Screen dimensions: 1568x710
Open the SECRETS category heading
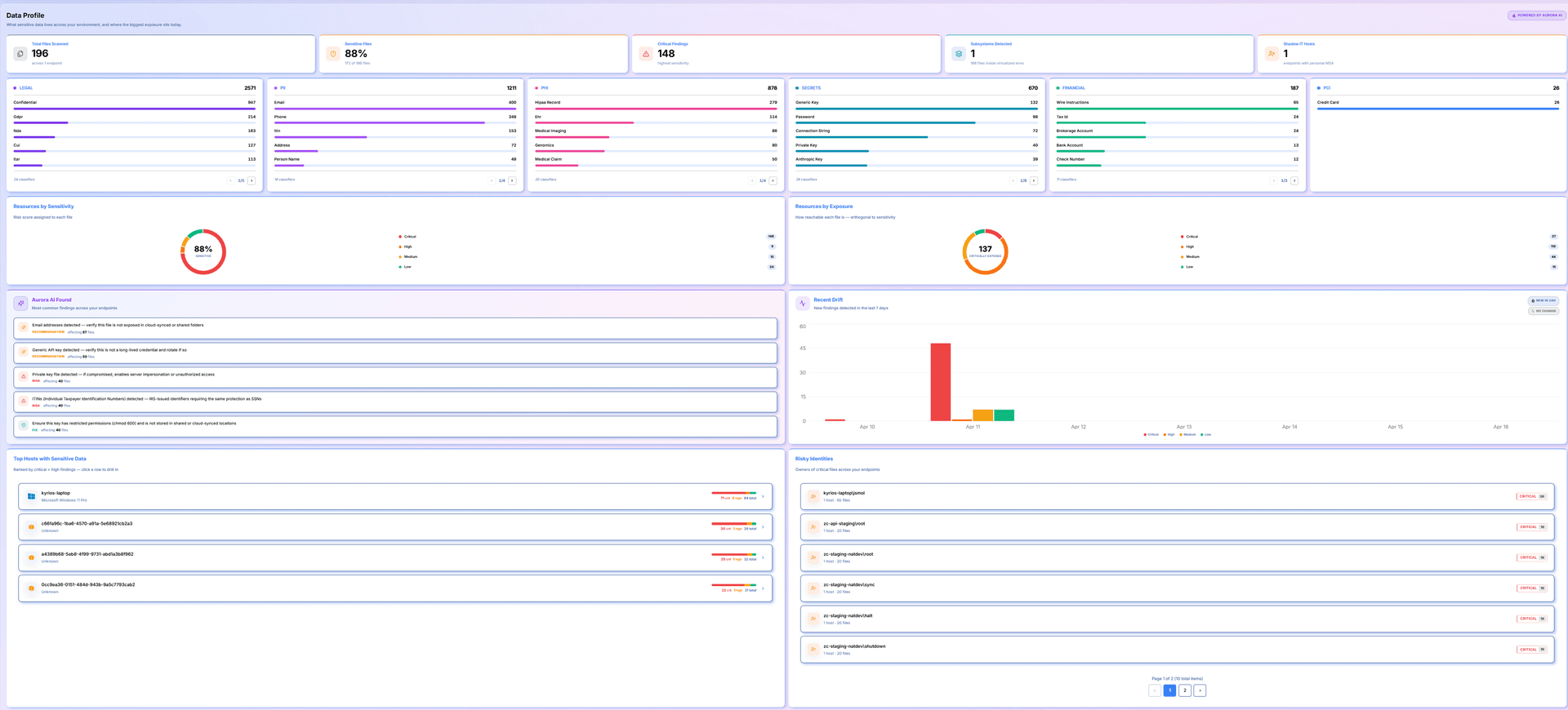pos(811,88)
